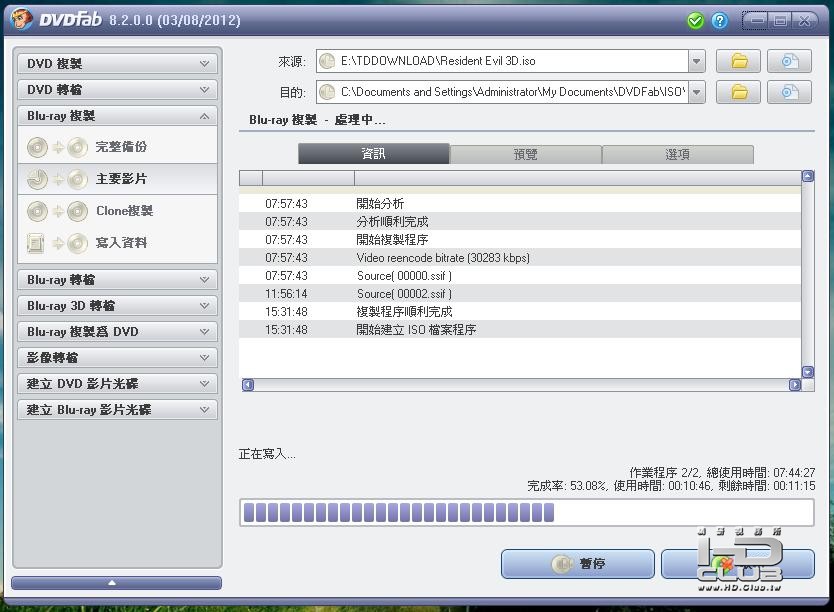Open the source path dropdown arrow
Viewport: 834px width, 612px height.
(x=696, y=61)
